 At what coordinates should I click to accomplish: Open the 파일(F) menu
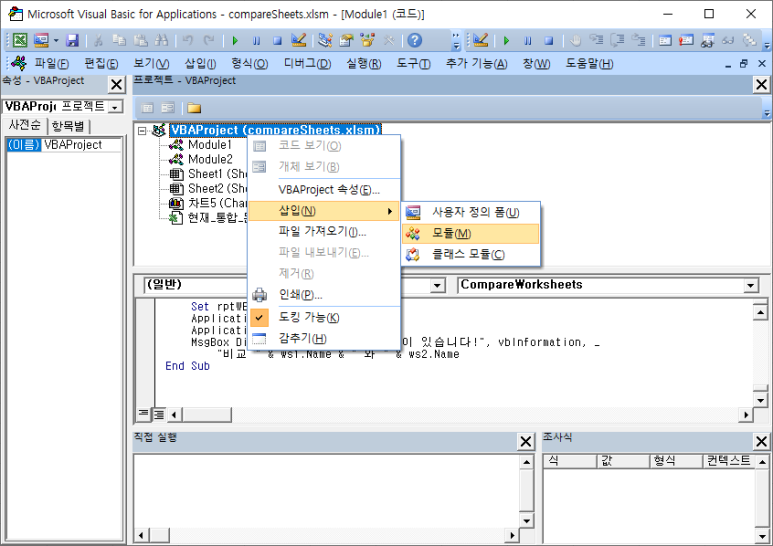pyautogui.click(x=51, y=64)
